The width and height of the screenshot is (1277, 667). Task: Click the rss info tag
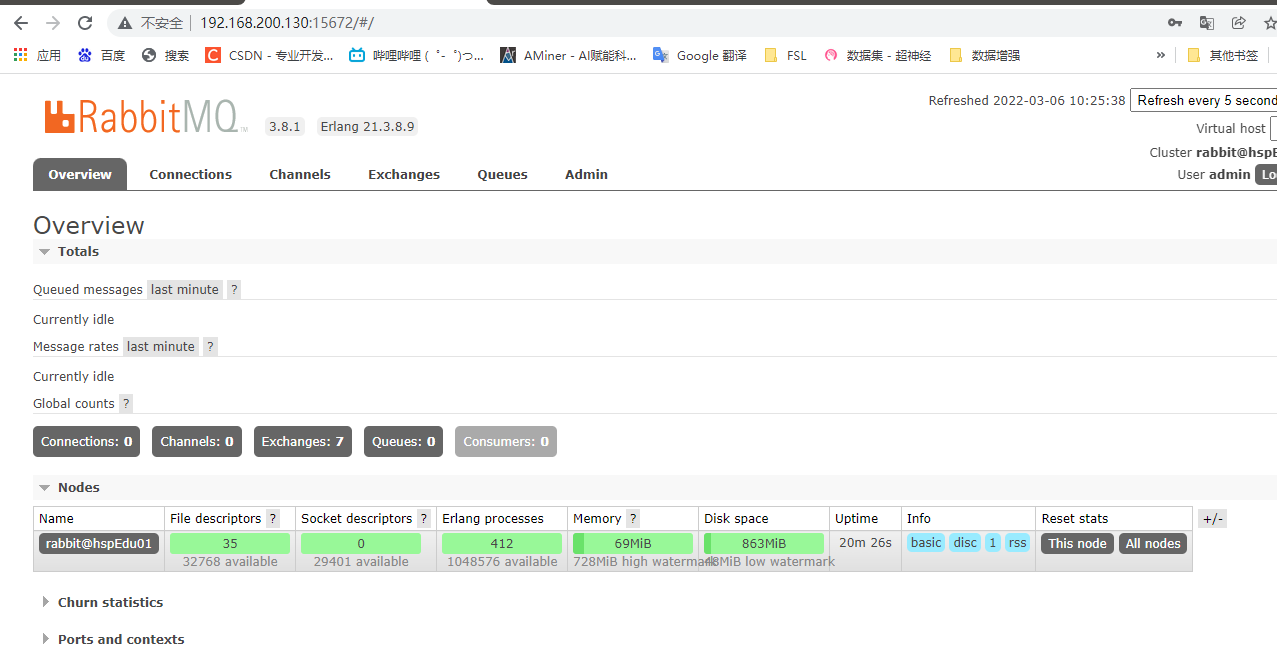(1017, 542)
